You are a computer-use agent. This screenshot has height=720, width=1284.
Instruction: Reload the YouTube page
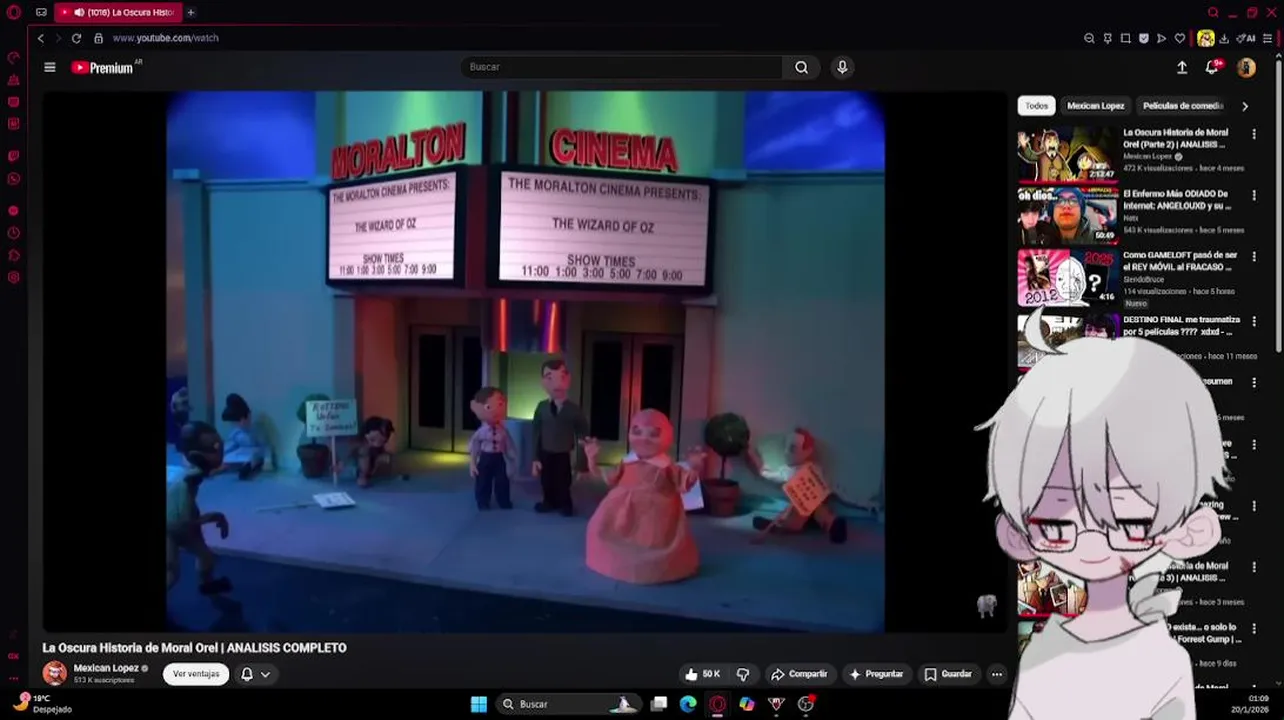pos(76,38)
